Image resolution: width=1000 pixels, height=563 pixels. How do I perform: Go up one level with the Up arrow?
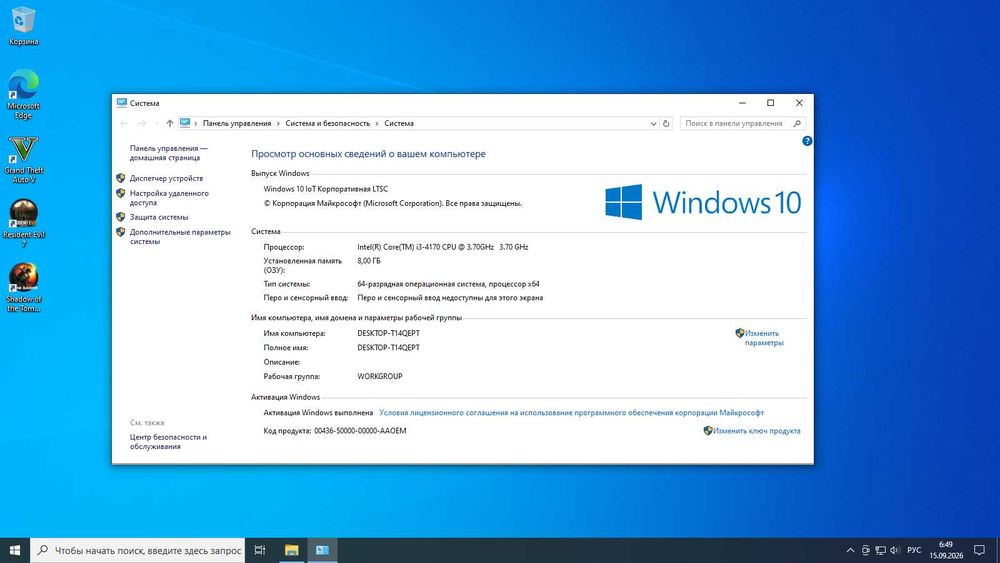170,123
